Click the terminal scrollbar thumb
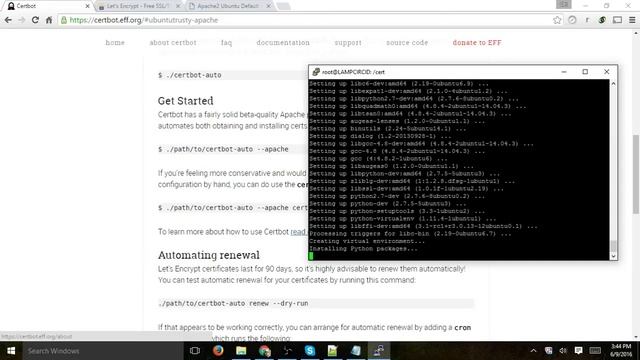 click(x=613, y=246)
